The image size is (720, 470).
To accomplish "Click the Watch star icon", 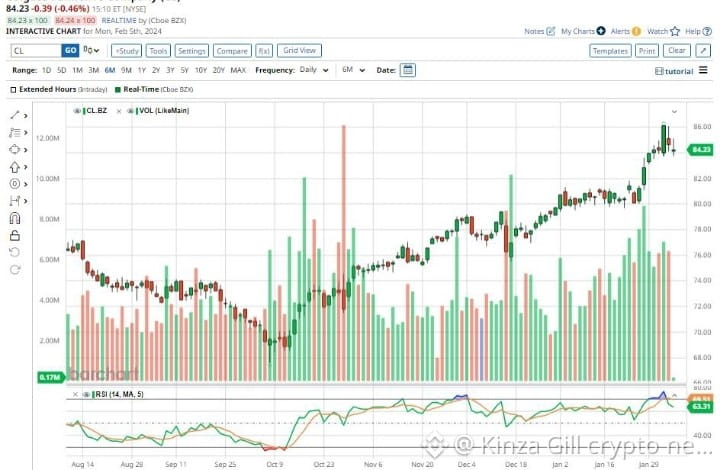I will coord(675,31).
